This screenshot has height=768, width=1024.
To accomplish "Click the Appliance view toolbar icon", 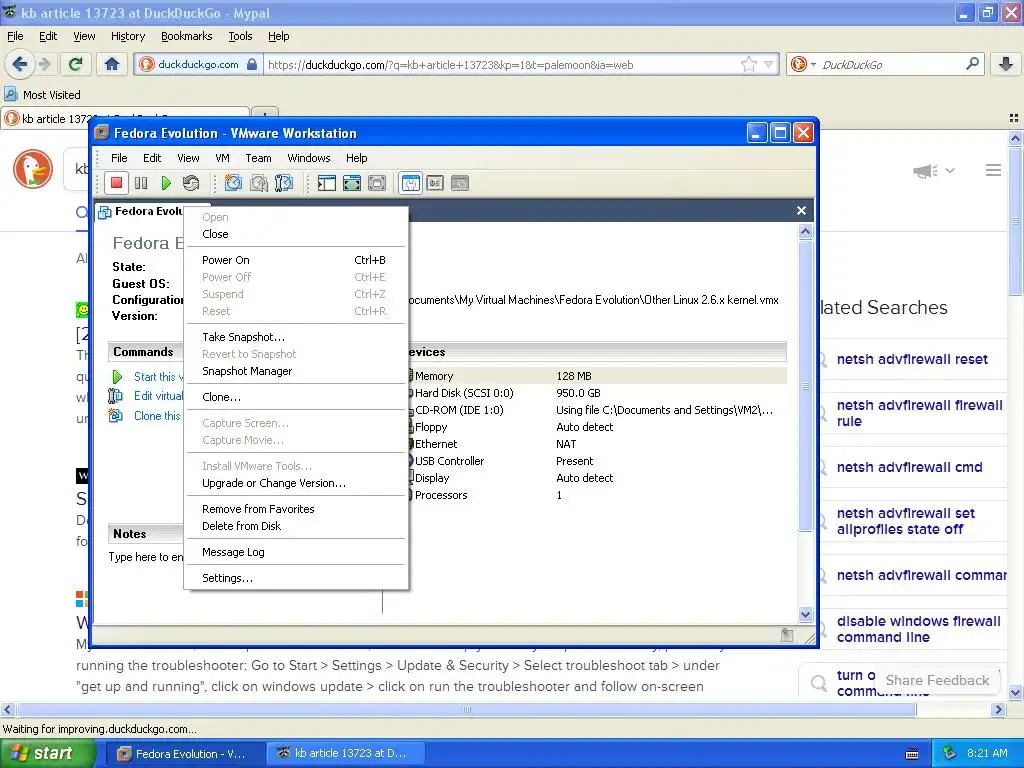I will tap(435, 184).
